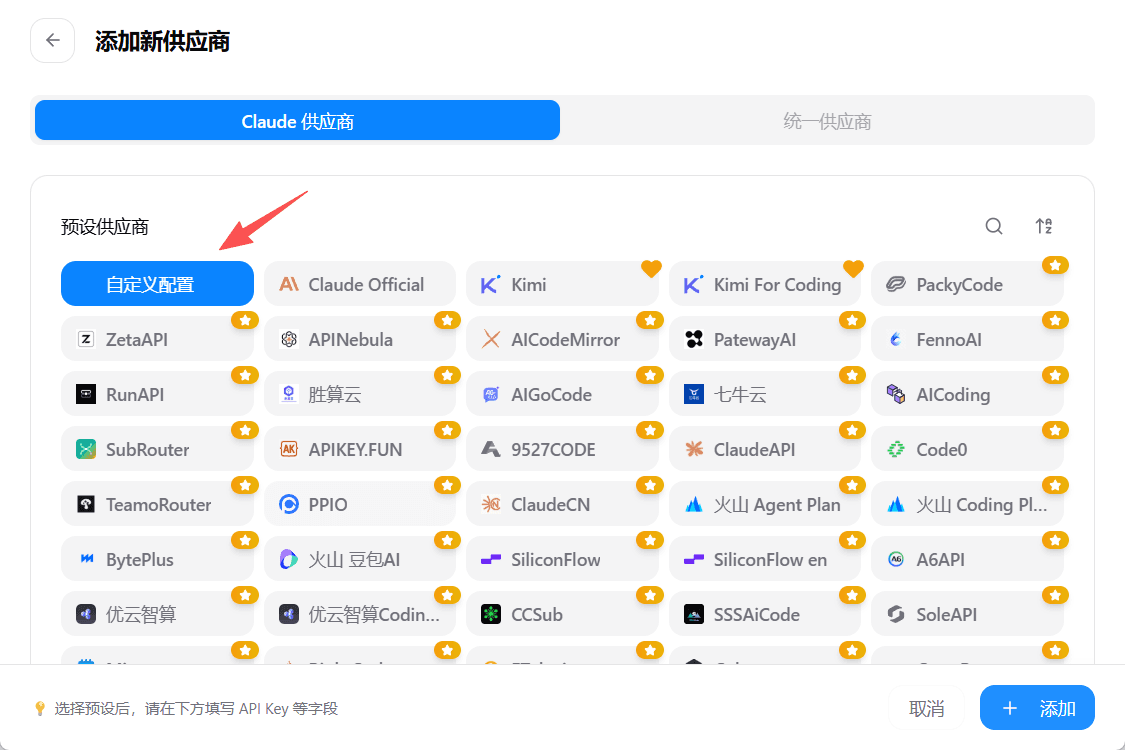The image size is (1125, 750).
Task: Select the RunAPI preset
Action: click(157, 394)
